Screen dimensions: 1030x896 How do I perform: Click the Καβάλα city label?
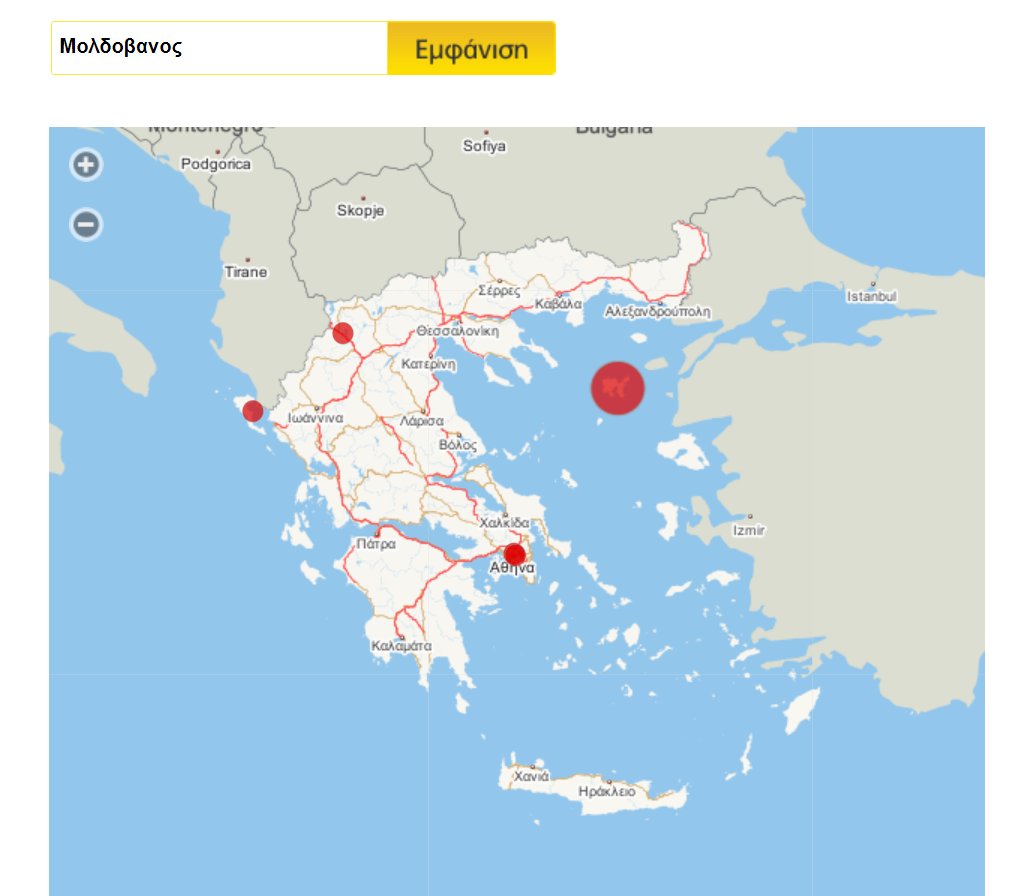coord(558,304)
